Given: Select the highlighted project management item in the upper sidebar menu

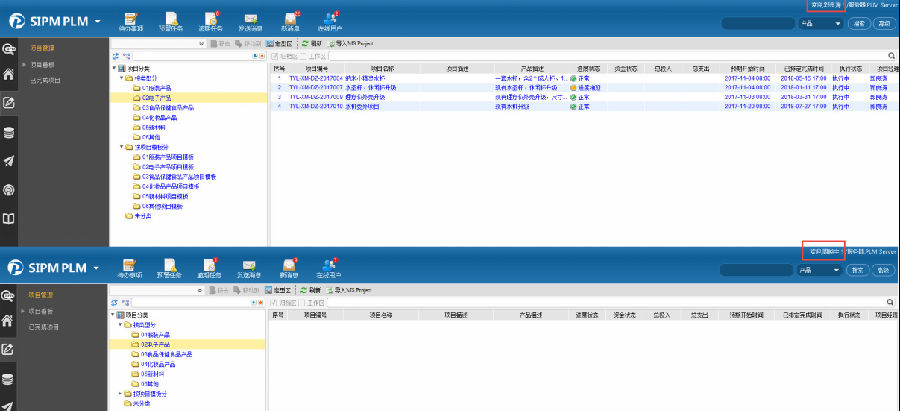Looking at the screenshot, I should 42,48.
